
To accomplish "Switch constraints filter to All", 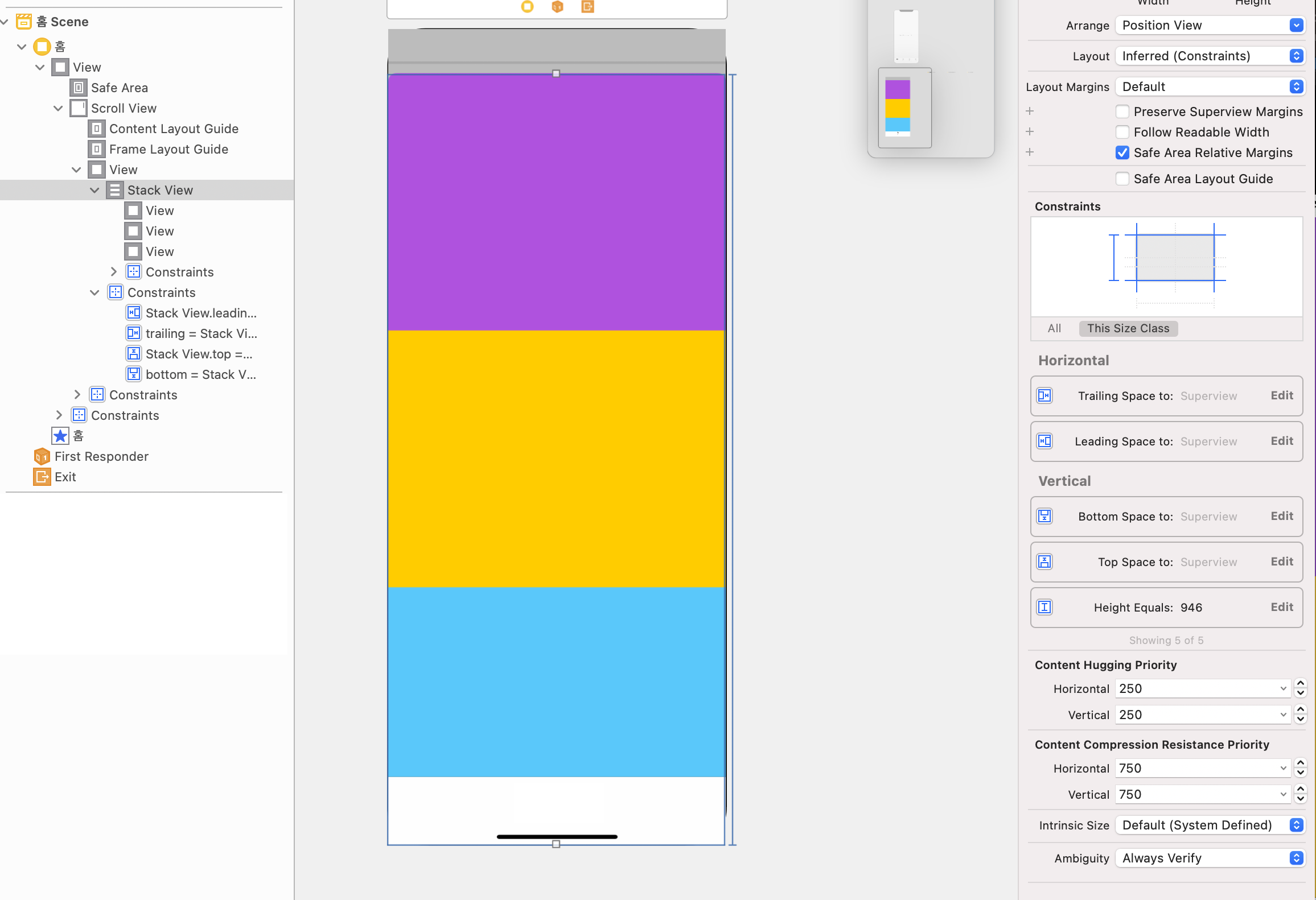I will (x=1054, y=328).
